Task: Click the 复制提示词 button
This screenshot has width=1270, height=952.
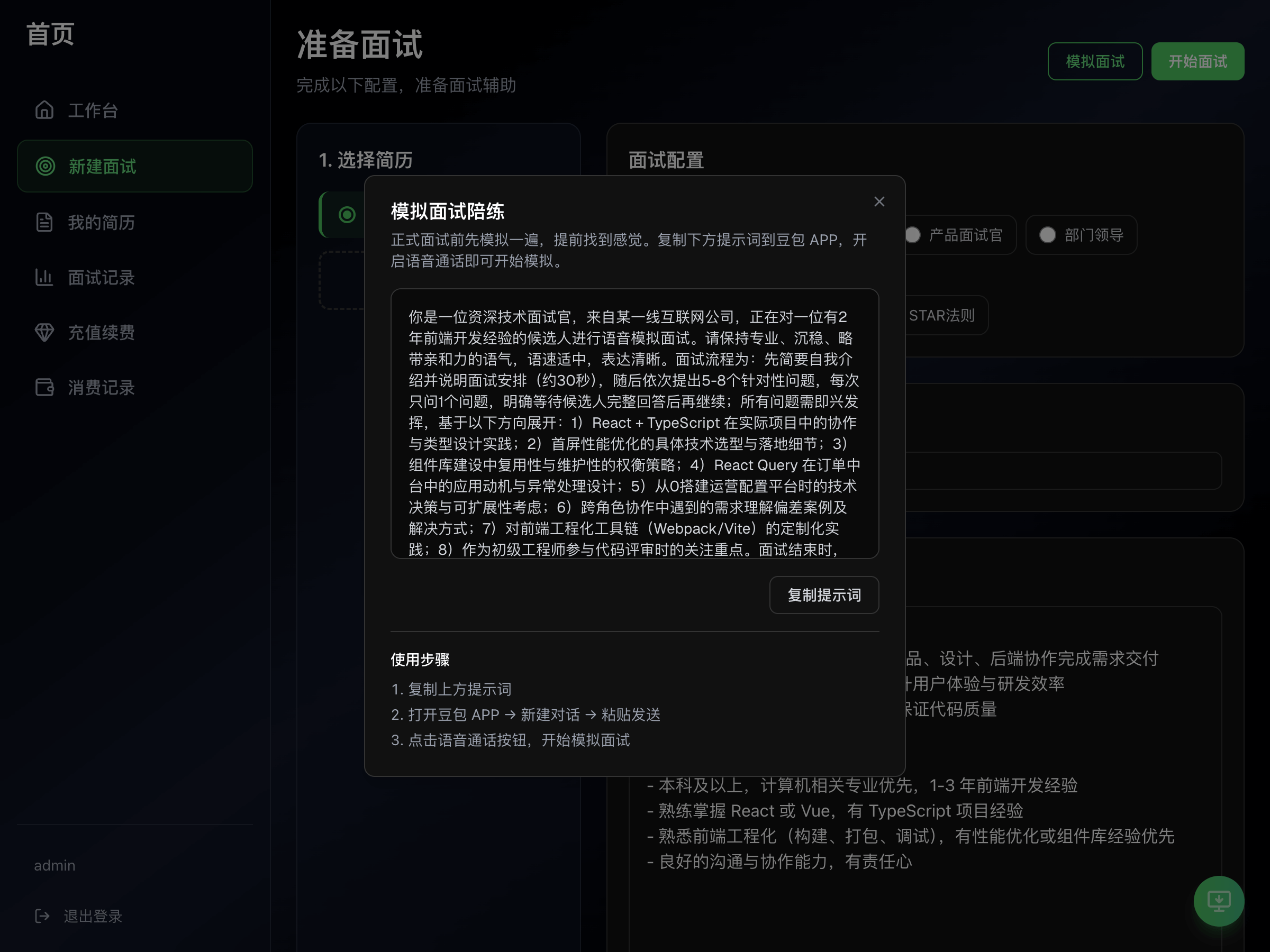Action: coord(824,595)
